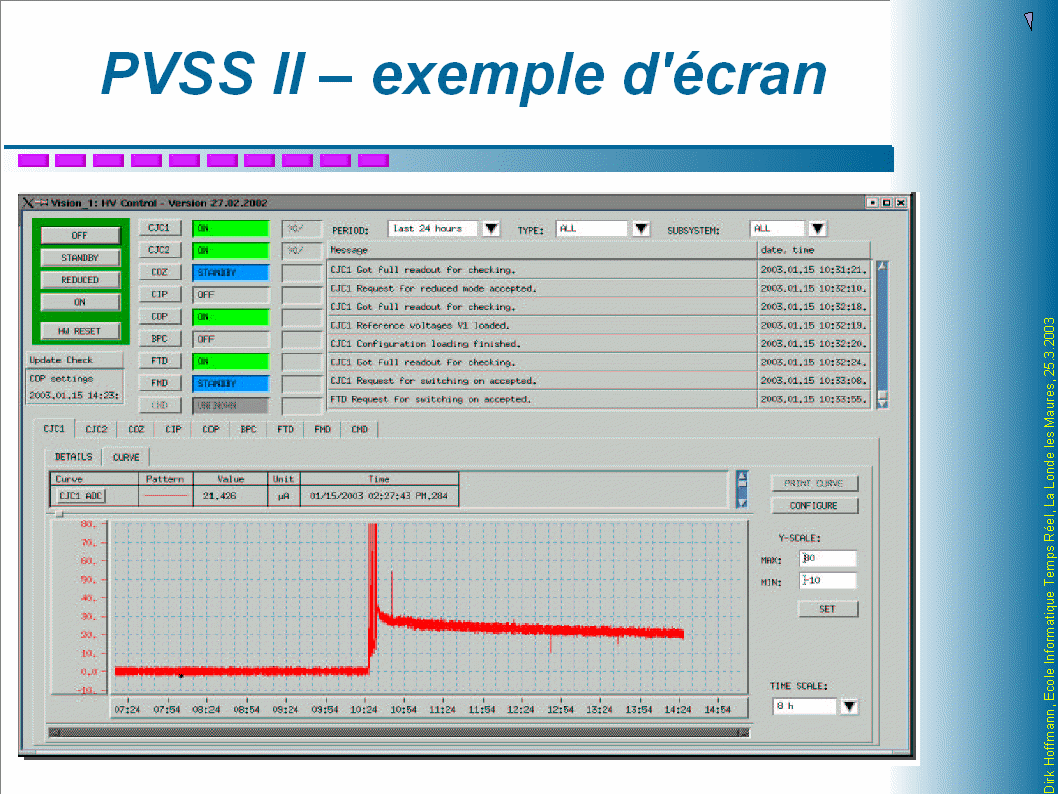Click the message list scroll-down arrow
The image size is (1058, 794).
click(x=882, y=403)
